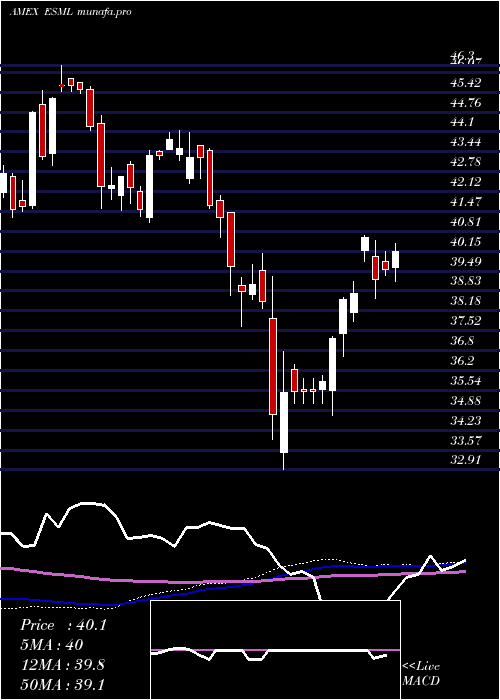Image resolution: width=500 pixels, height=700 pixels.
Task: Select the 44.76 price axis label
Action: coord(465,103)
